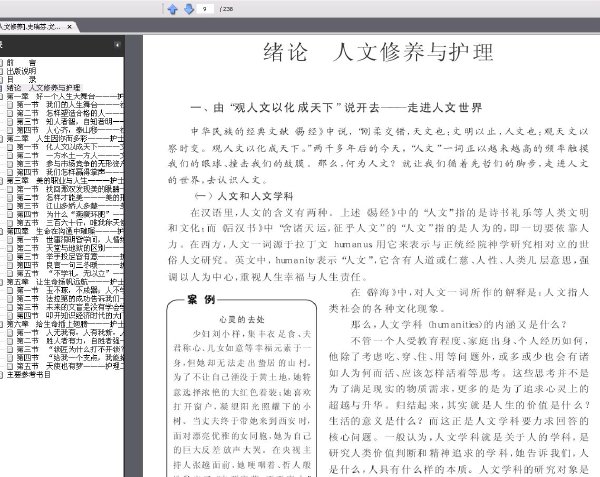
Task: Click the total page count beside page field
Action: point(226,9)
